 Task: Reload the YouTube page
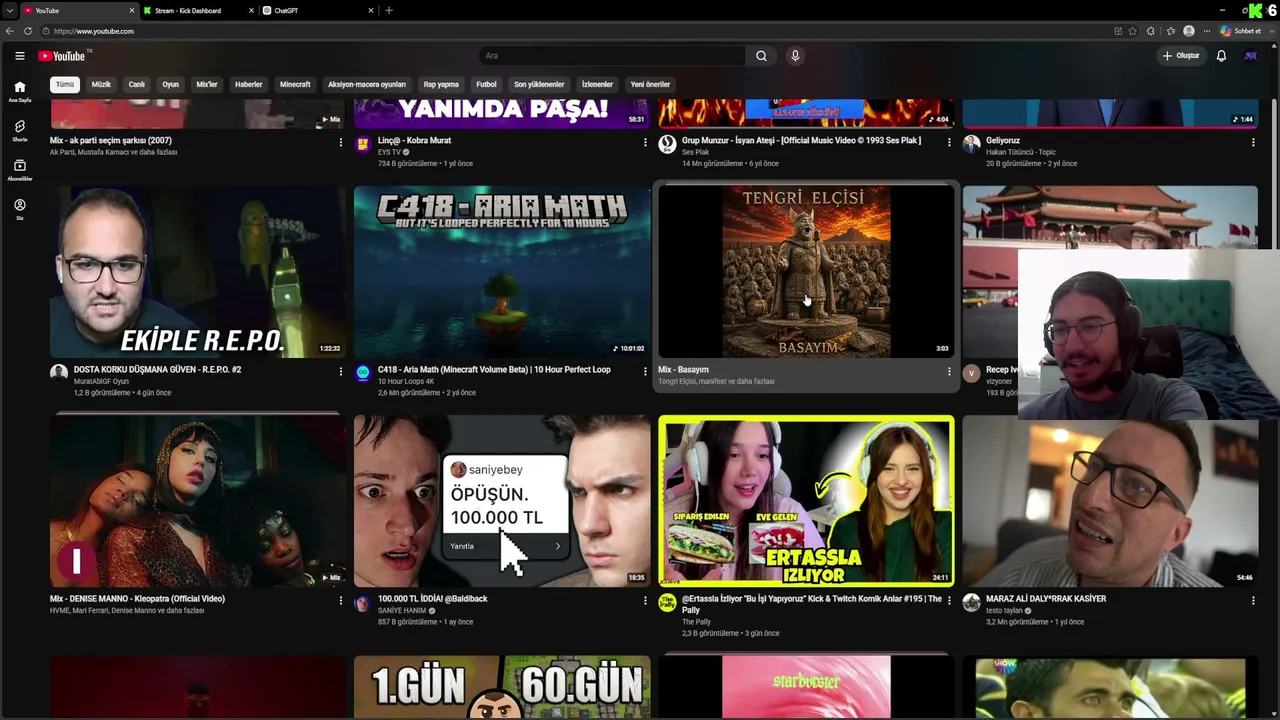coord(28,31)
